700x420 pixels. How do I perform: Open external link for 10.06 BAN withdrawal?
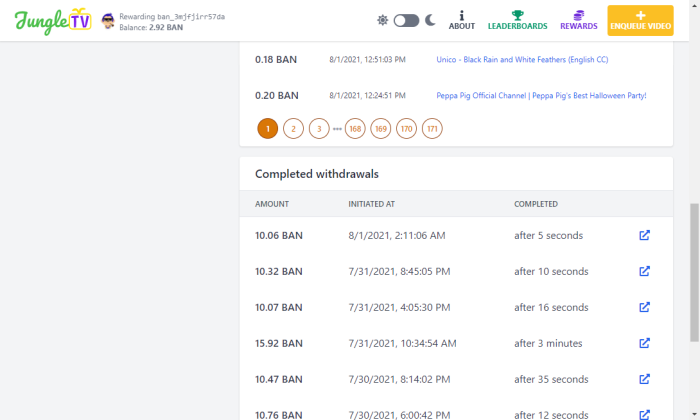pyautogui.click(x=644, y=235)
